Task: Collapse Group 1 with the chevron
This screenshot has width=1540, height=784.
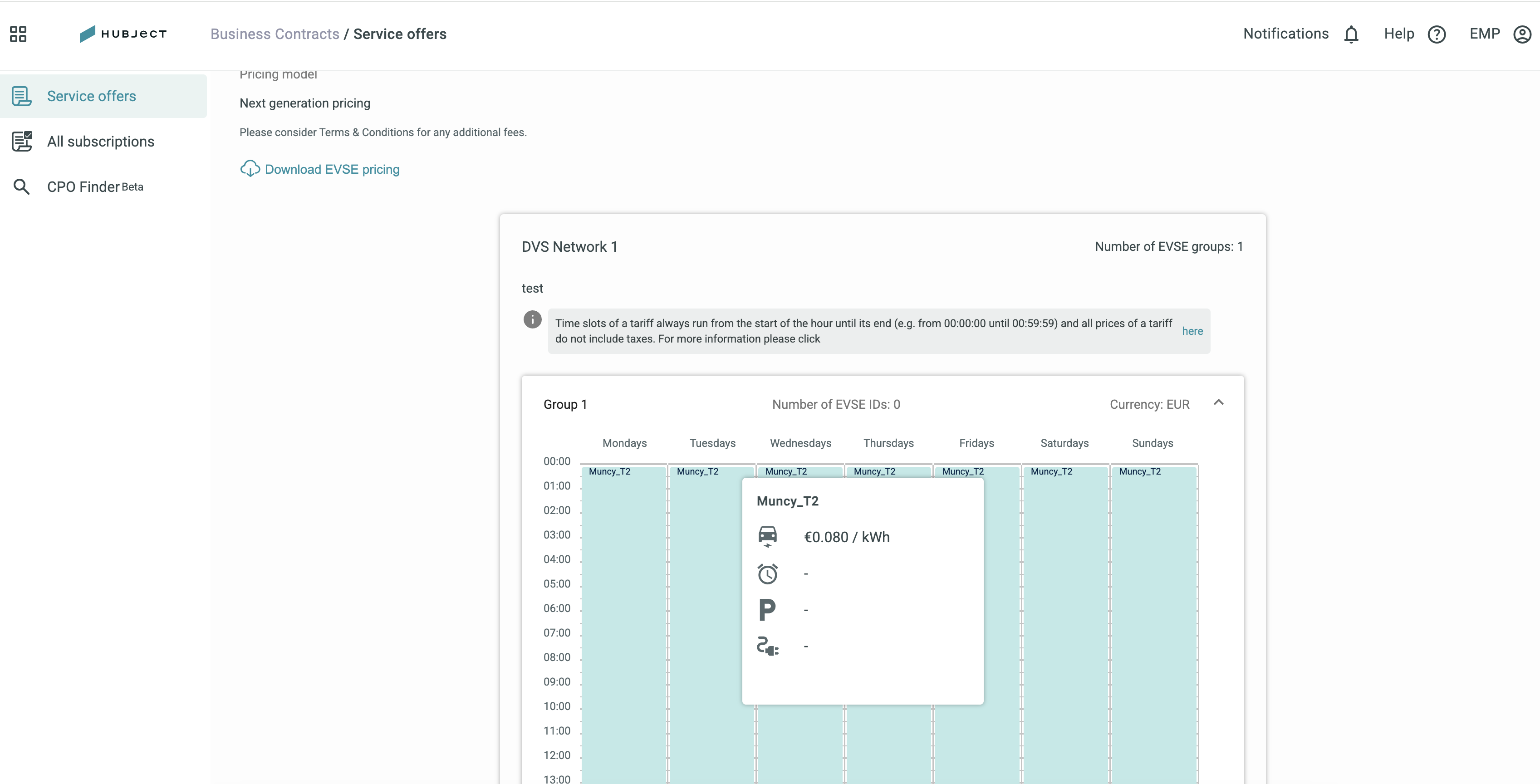Action: pos(1218,403)
